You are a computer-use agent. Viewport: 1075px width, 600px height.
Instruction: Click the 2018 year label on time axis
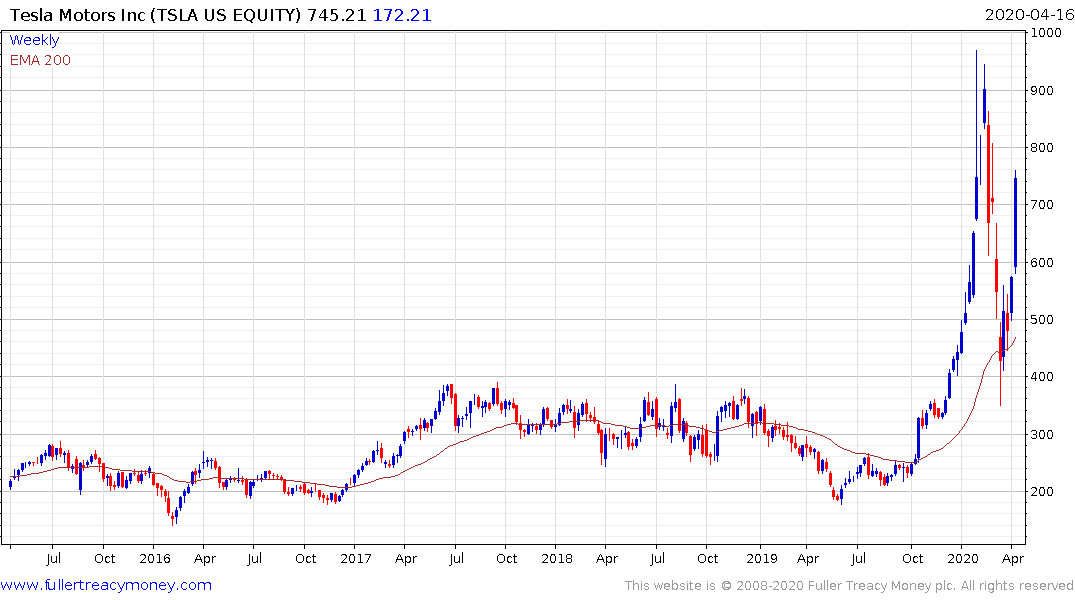coord(557,558)
